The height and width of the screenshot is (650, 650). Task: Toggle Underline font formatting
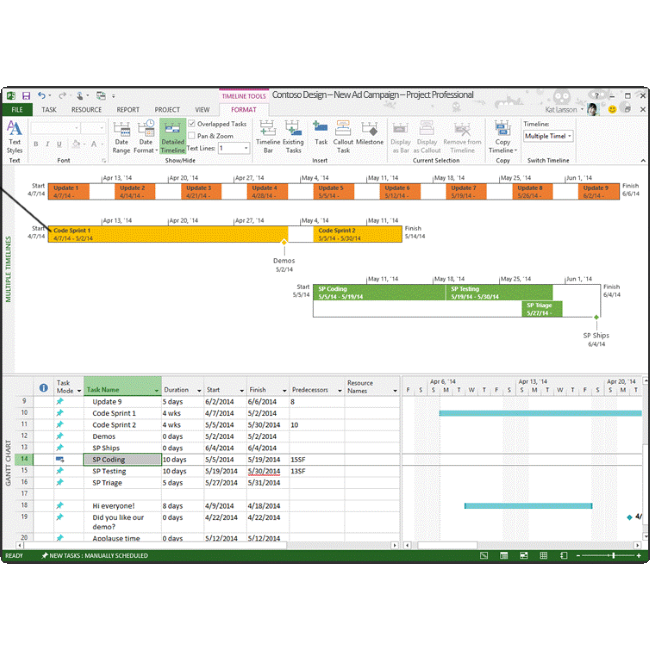(x=59, y=144)
